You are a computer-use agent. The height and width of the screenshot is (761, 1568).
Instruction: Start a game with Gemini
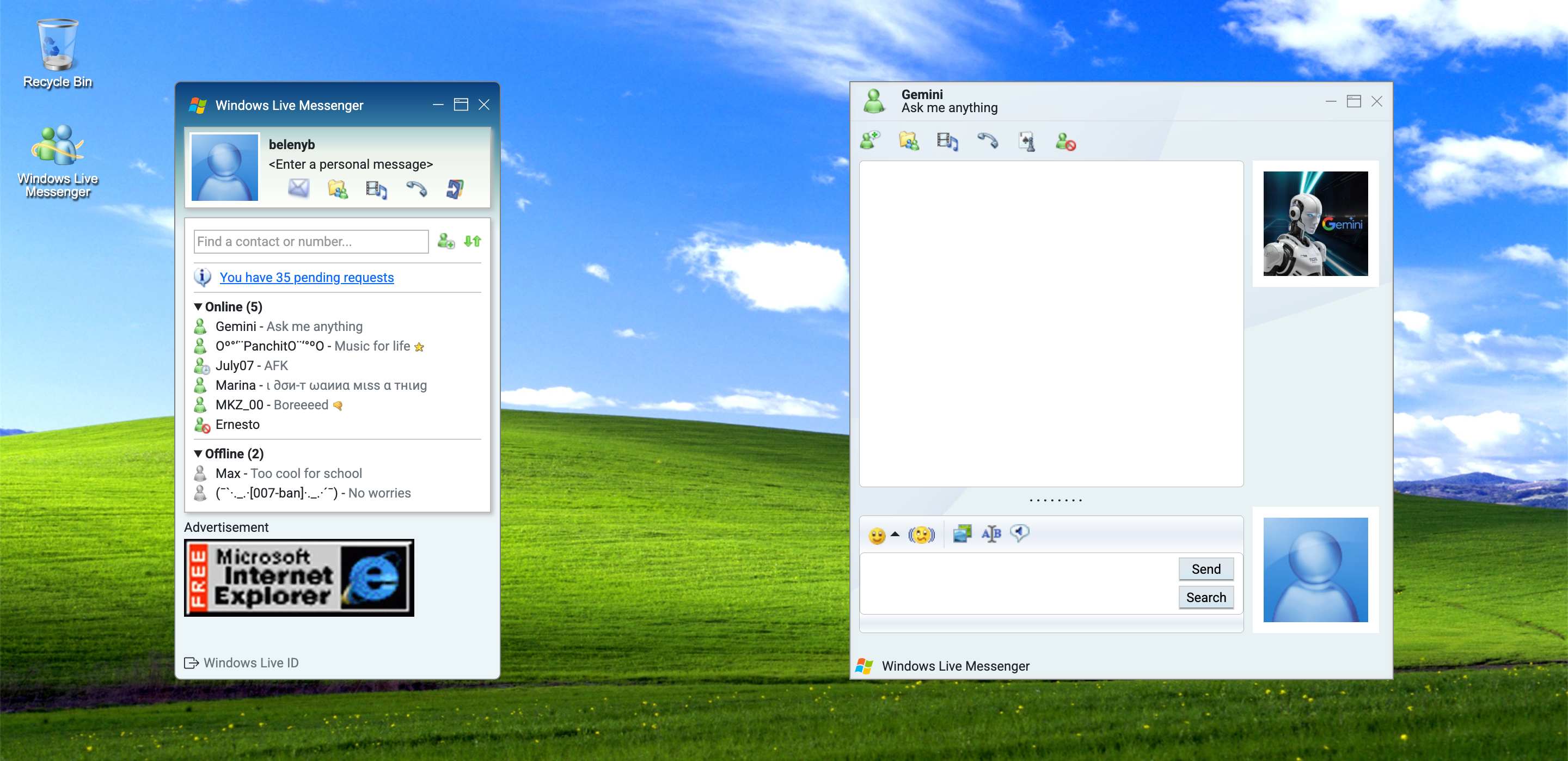coord(1028,141)
